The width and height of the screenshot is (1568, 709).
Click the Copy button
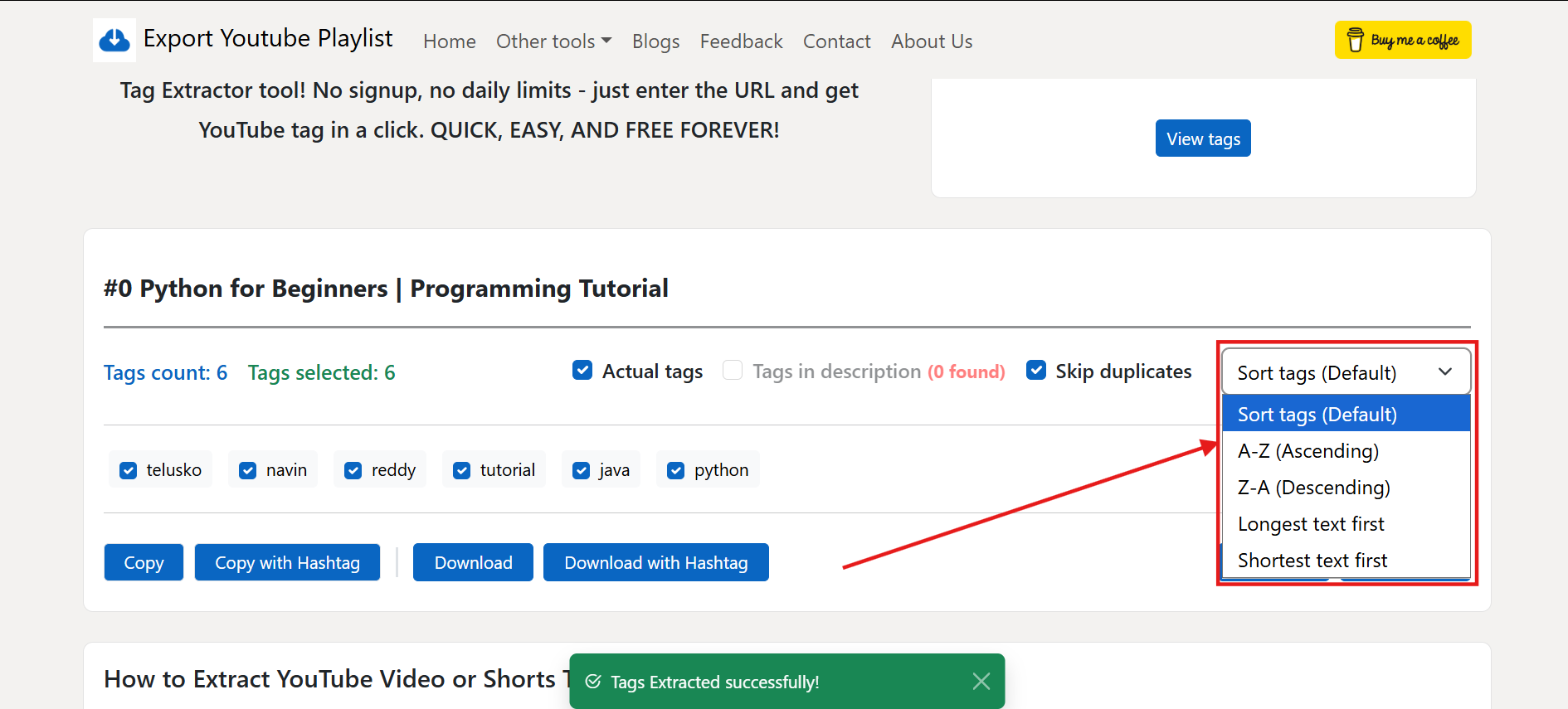point(144,562)
